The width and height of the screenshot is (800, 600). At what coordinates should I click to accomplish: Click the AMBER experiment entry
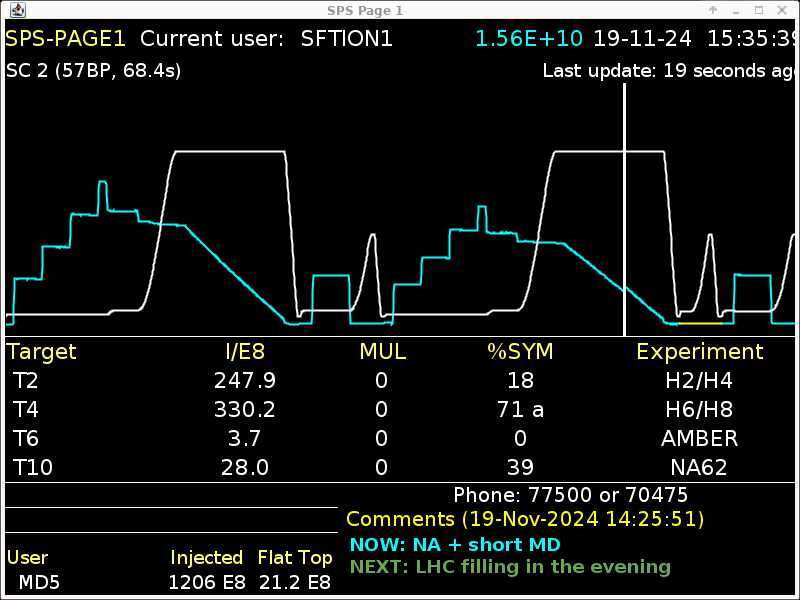pyautogui.click(x=699, y=439)
